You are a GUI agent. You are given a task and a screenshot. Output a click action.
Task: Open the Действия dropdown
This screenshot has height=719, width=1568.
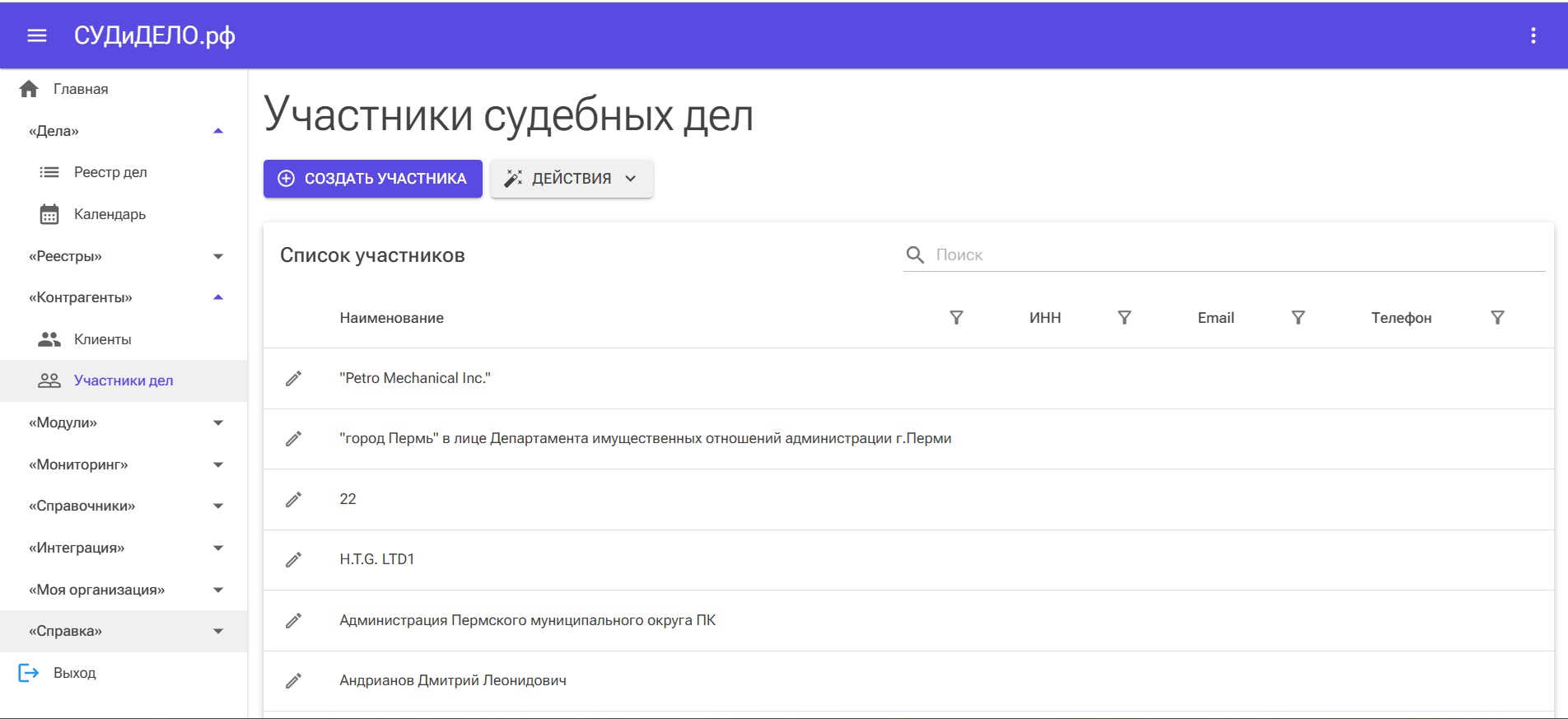[572, 179]
